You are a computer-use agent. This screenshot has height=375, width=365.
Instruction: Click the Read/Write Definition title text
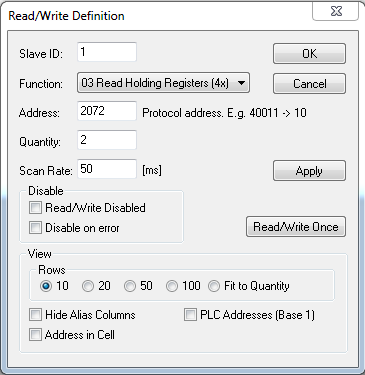(66, 16)
